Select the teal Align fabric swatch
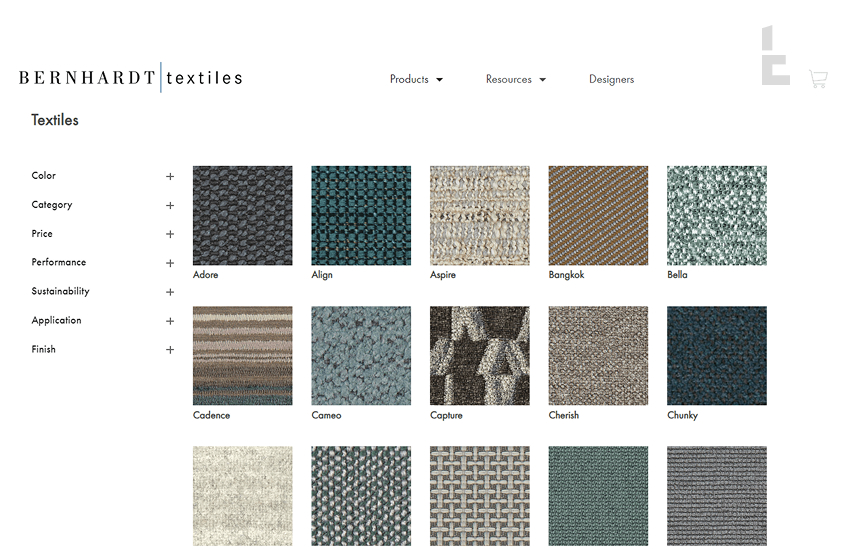 (x=361, y=215)
